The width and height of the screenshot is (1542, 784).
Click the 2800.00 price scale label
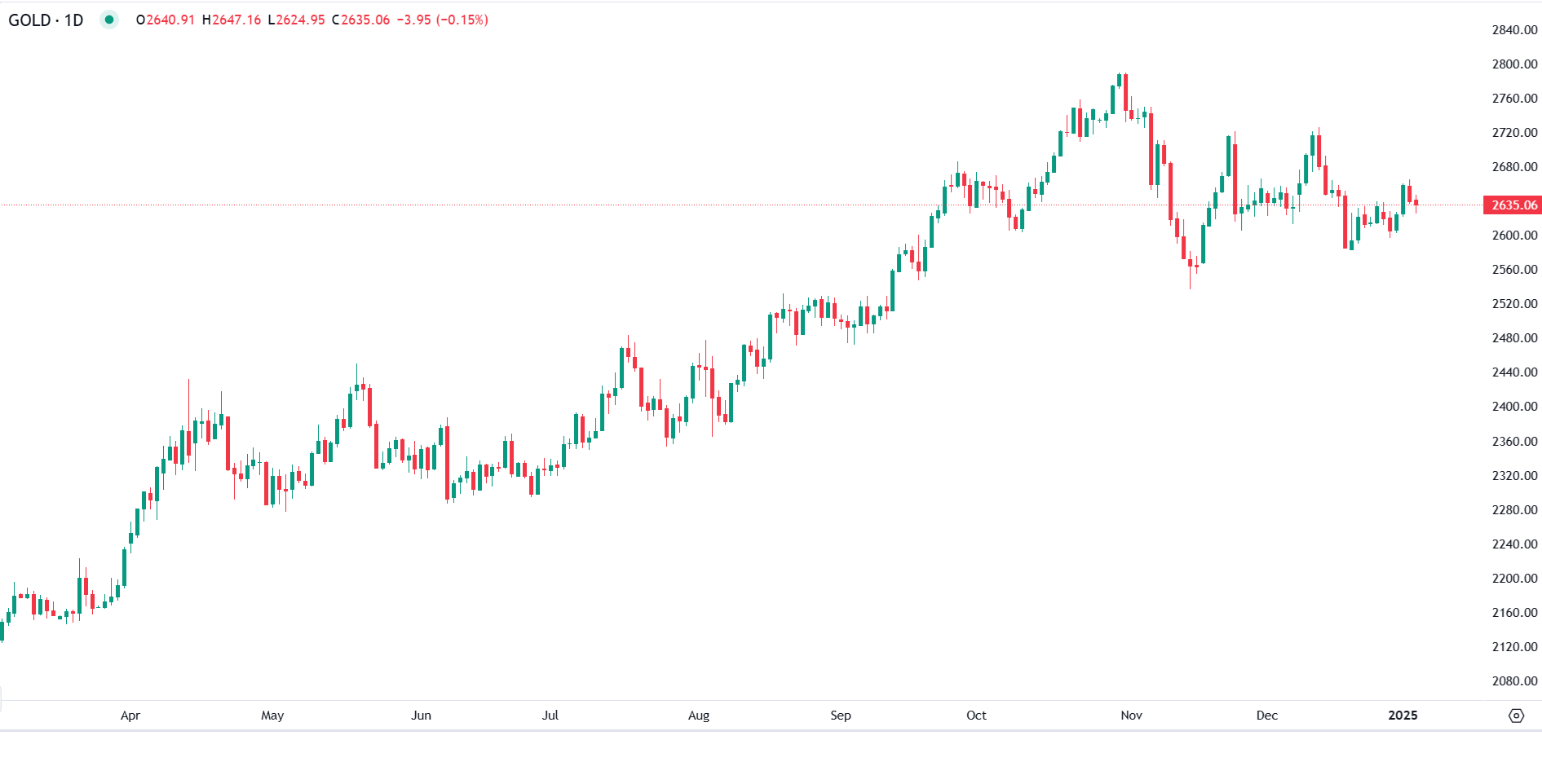[x=1514, y=64]
